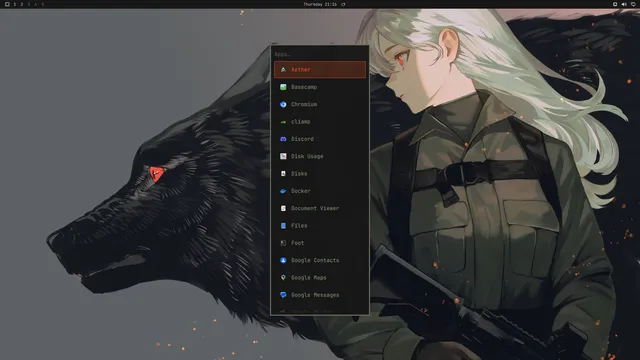Click the network icon at top-bar far right
The image size is (640, 360).
pyautogui.click(x=633, y=4)
